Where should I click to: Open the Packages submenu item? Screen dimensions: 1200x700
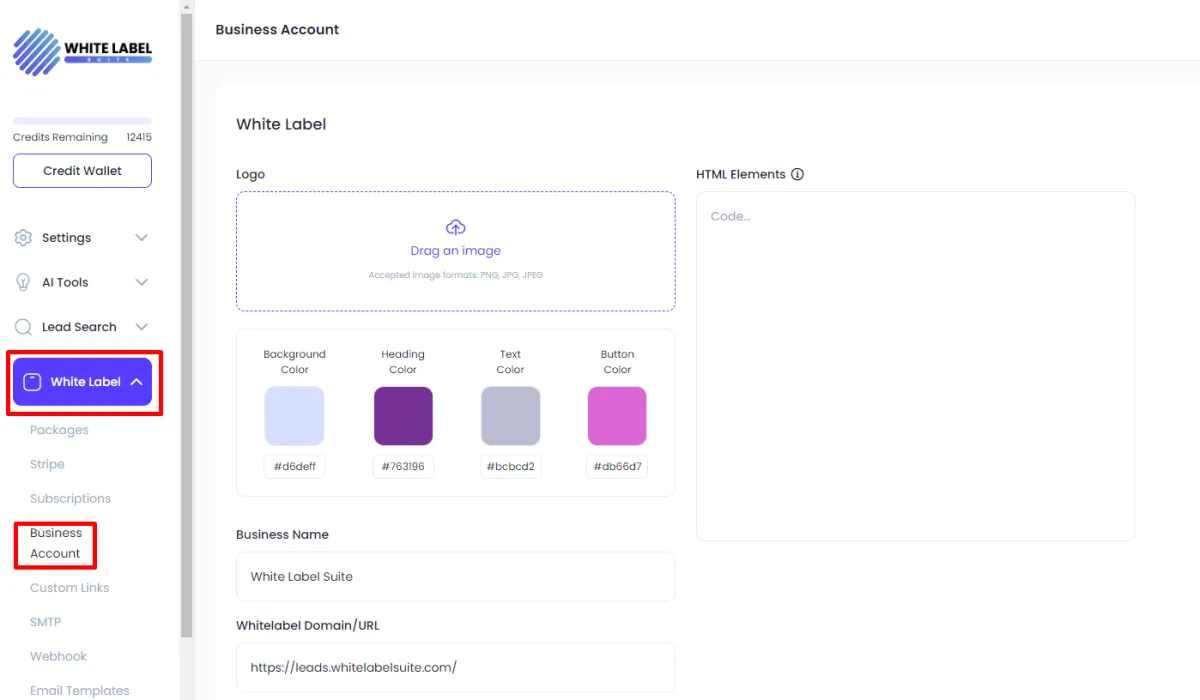pos(59,430)
